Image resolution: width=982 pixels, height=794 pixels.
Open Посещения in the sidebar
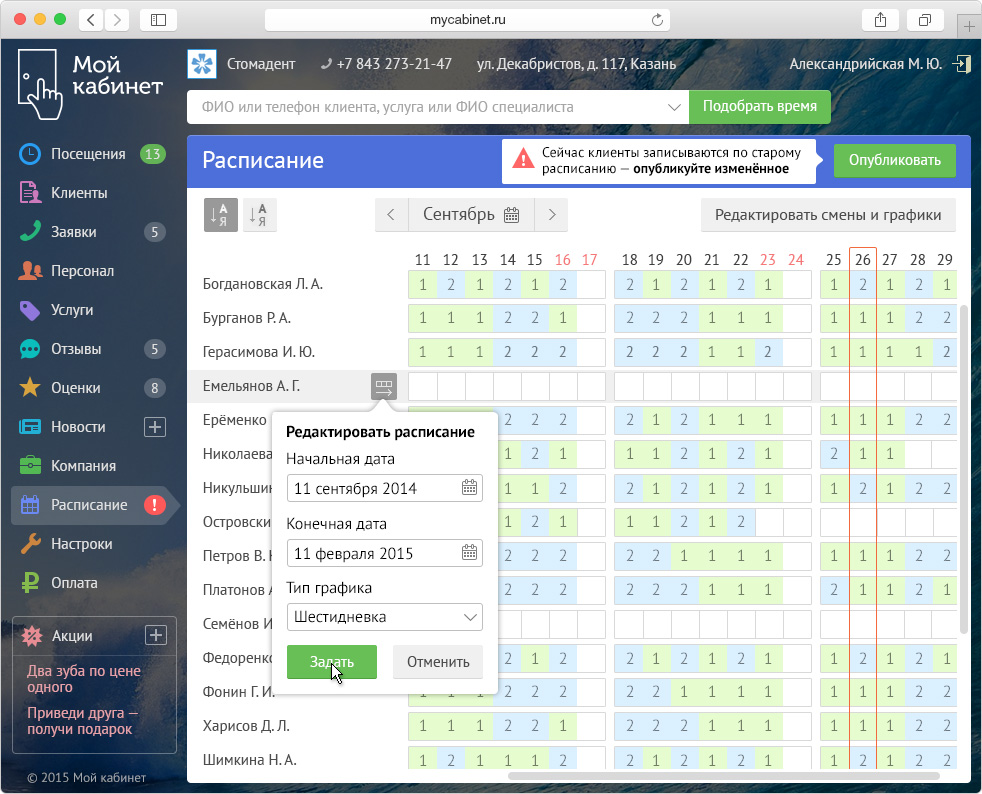[89, 154]
